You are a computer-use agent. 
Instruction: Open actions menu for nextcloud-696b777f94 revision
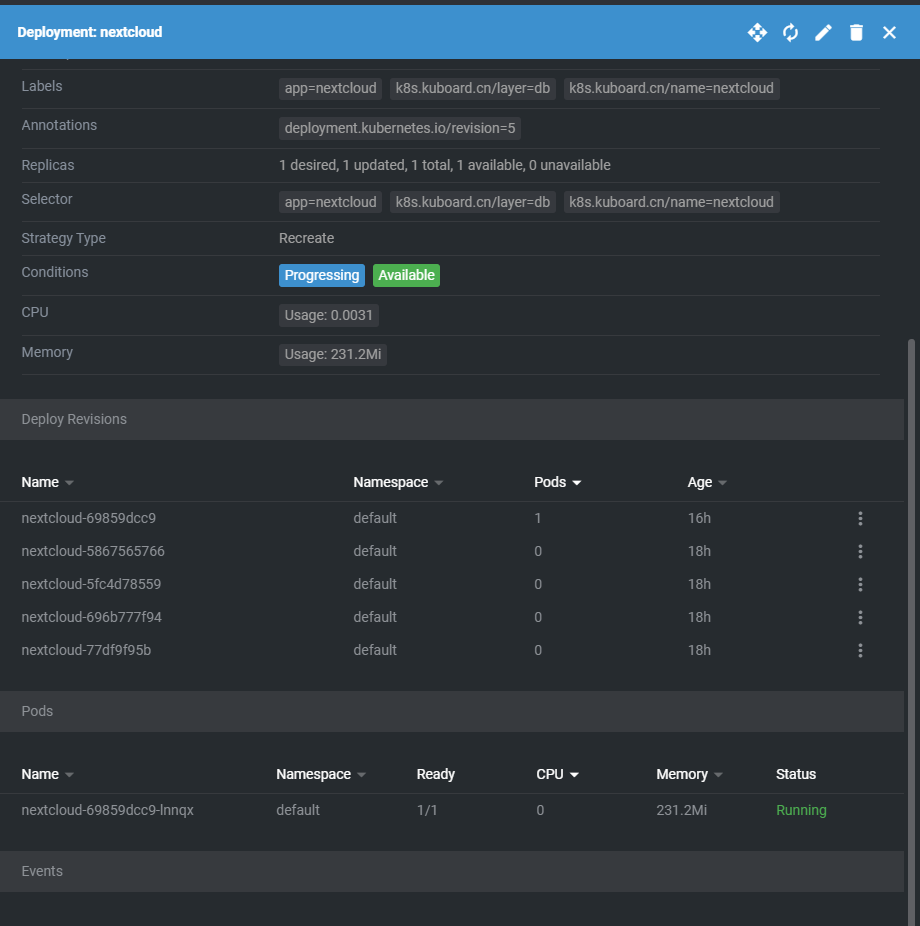click(x=860, y=617)
